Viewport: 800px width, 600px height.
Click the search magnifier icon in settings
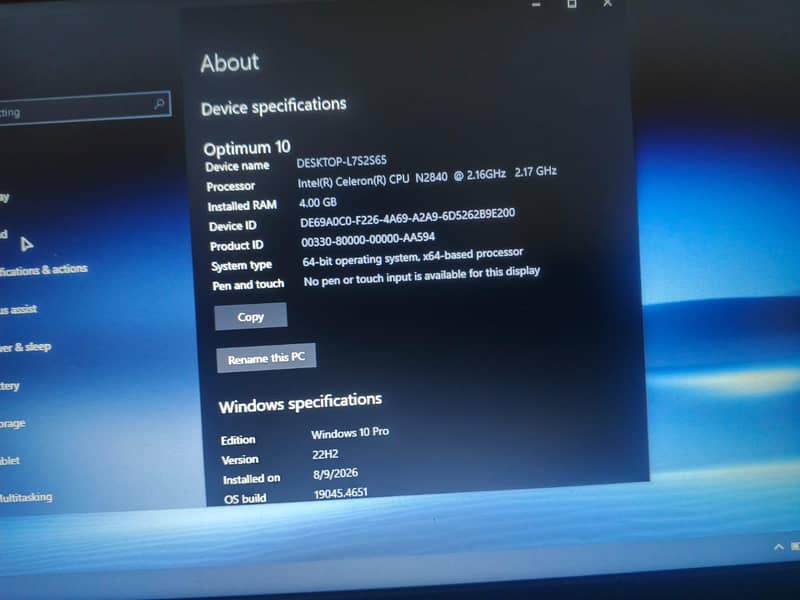[x=159, y=104]
